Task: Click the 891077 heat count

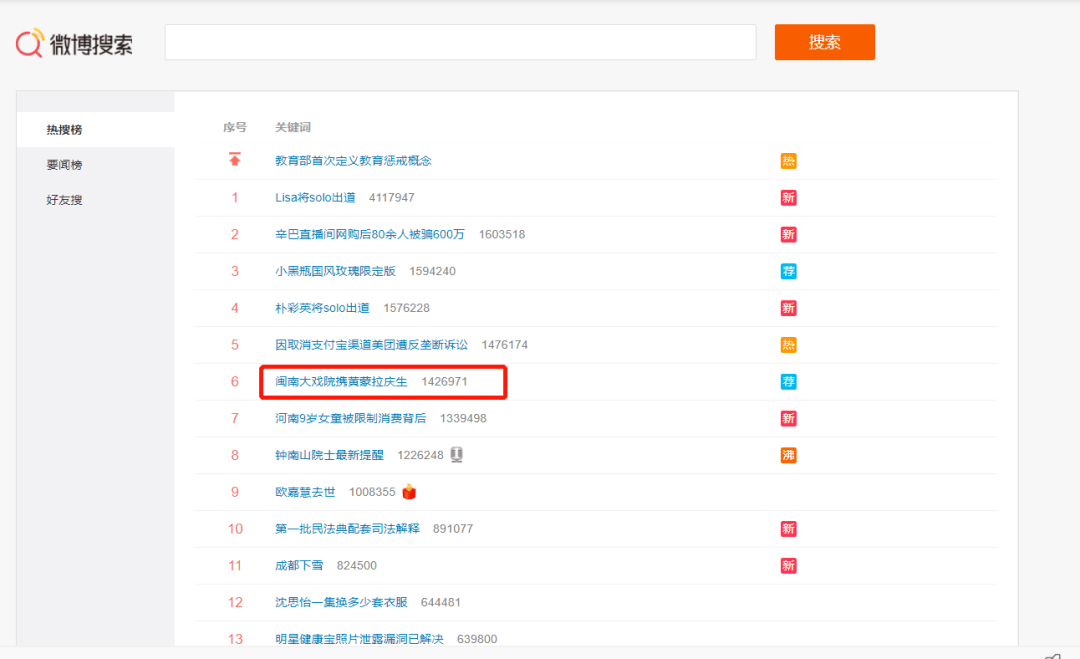Action: 453,529
